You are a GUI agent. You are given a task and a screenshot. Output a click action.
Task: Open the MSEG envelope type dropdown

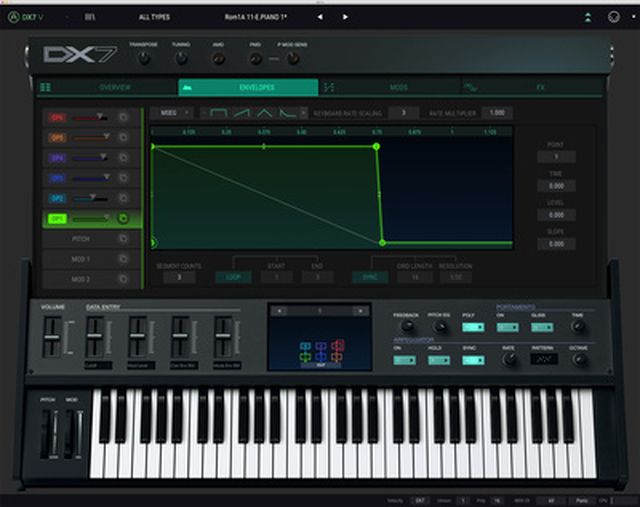172,113
